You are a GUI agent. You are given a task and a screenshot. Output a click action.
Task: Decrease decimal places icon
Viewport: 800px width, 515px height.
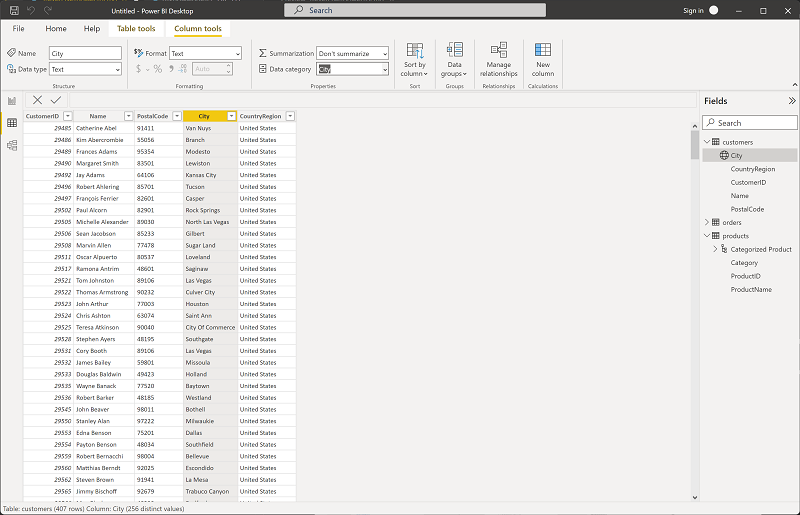(x=183, y=69)
